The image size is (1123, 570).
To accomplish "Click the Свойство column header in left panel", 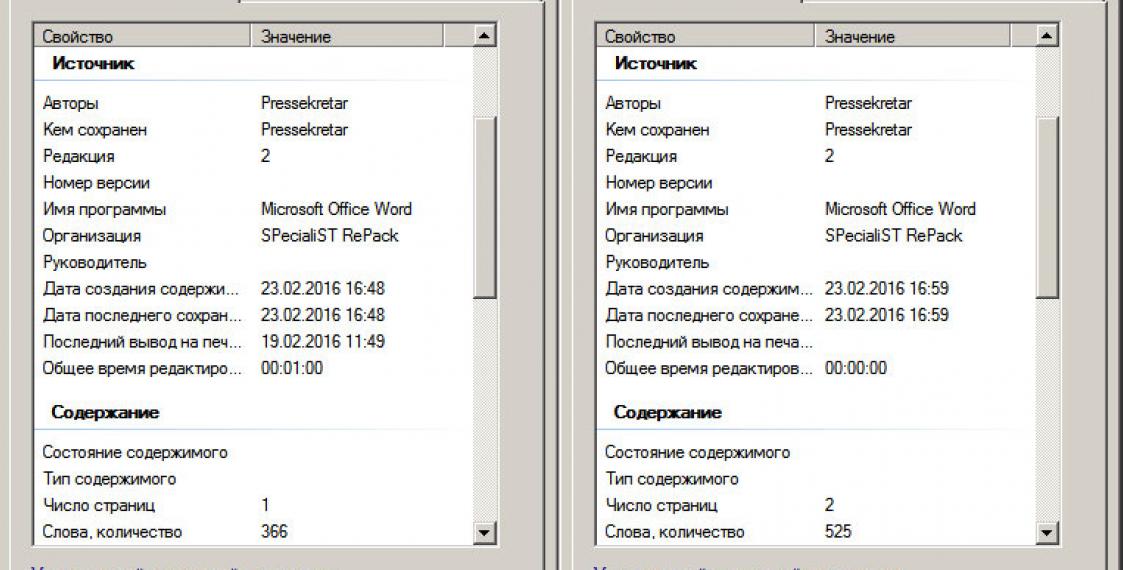I will (143, 37).
